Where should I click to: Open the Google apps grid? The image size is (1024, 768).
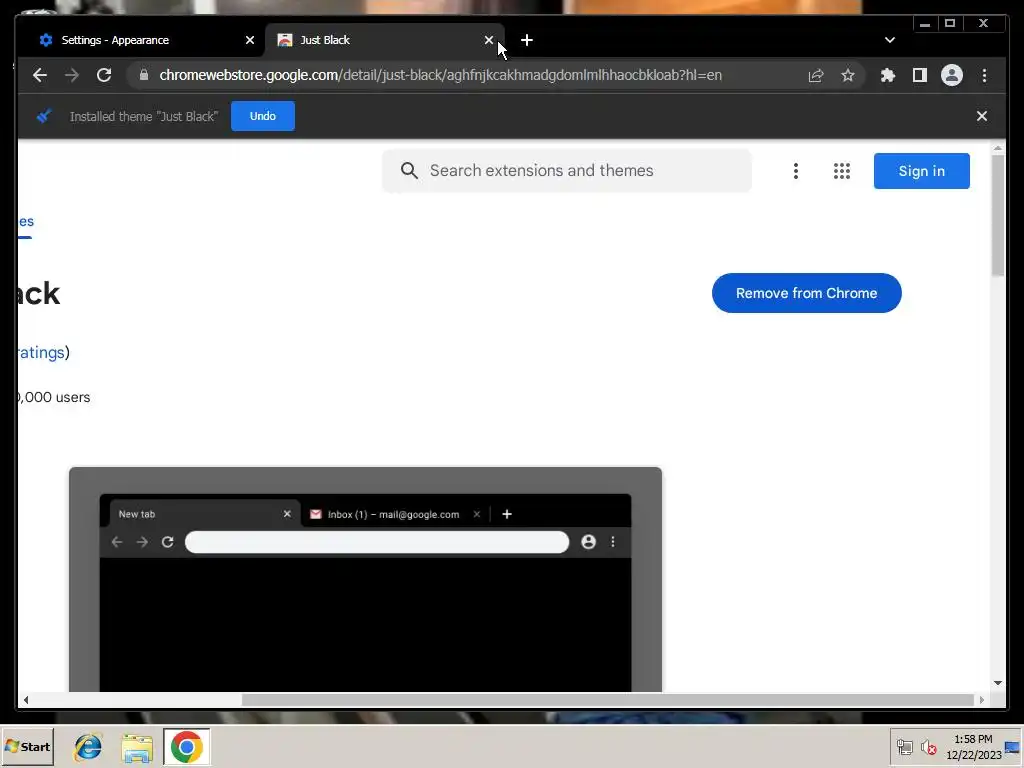pos(842,171)
